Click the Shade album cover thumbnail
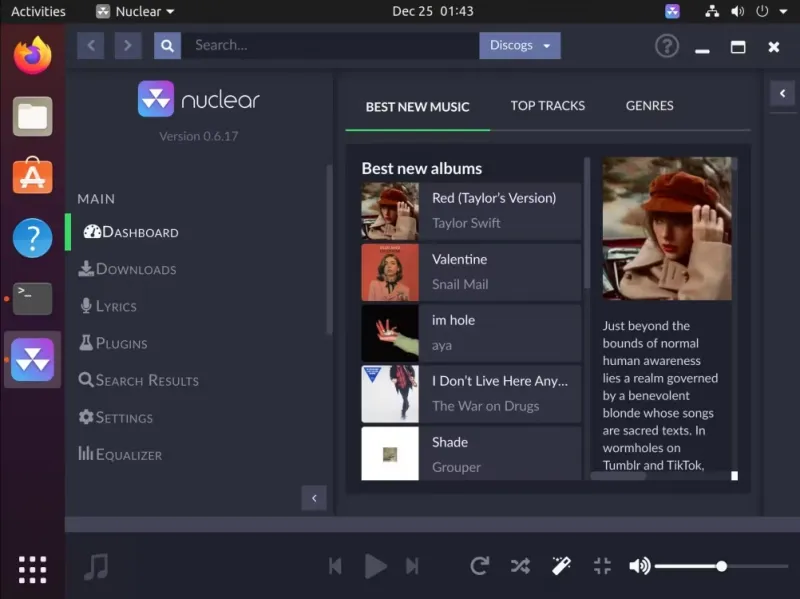 (390, 454)
